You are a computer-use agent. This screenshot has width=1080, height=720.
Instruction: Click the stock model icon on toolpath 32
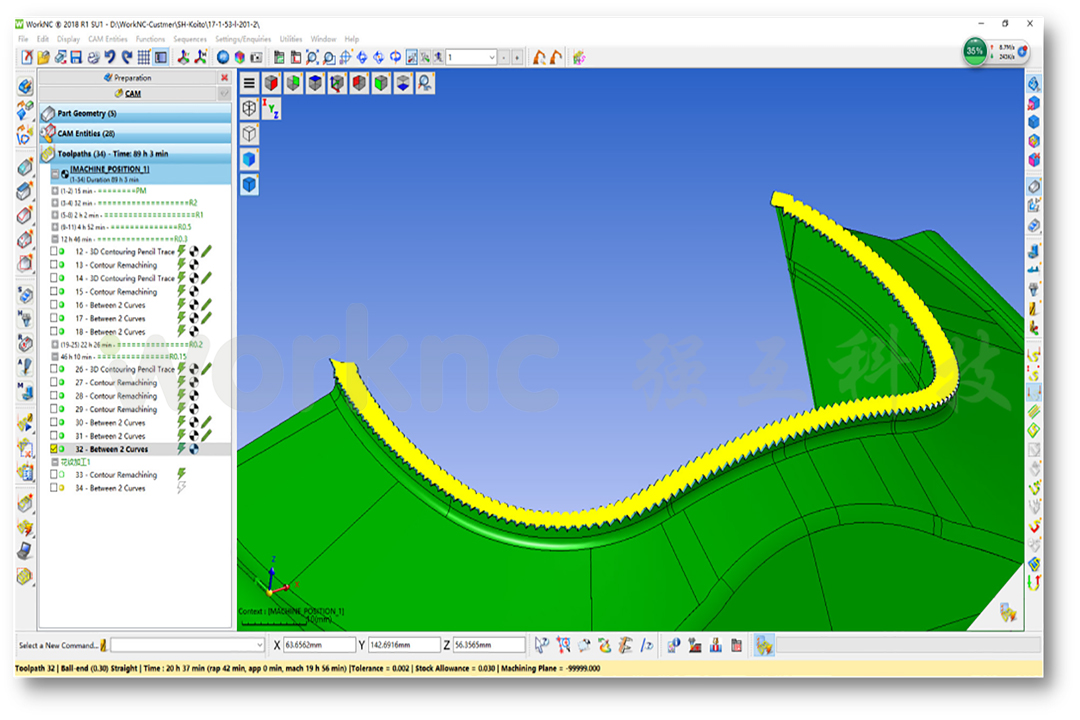[194, 449]
